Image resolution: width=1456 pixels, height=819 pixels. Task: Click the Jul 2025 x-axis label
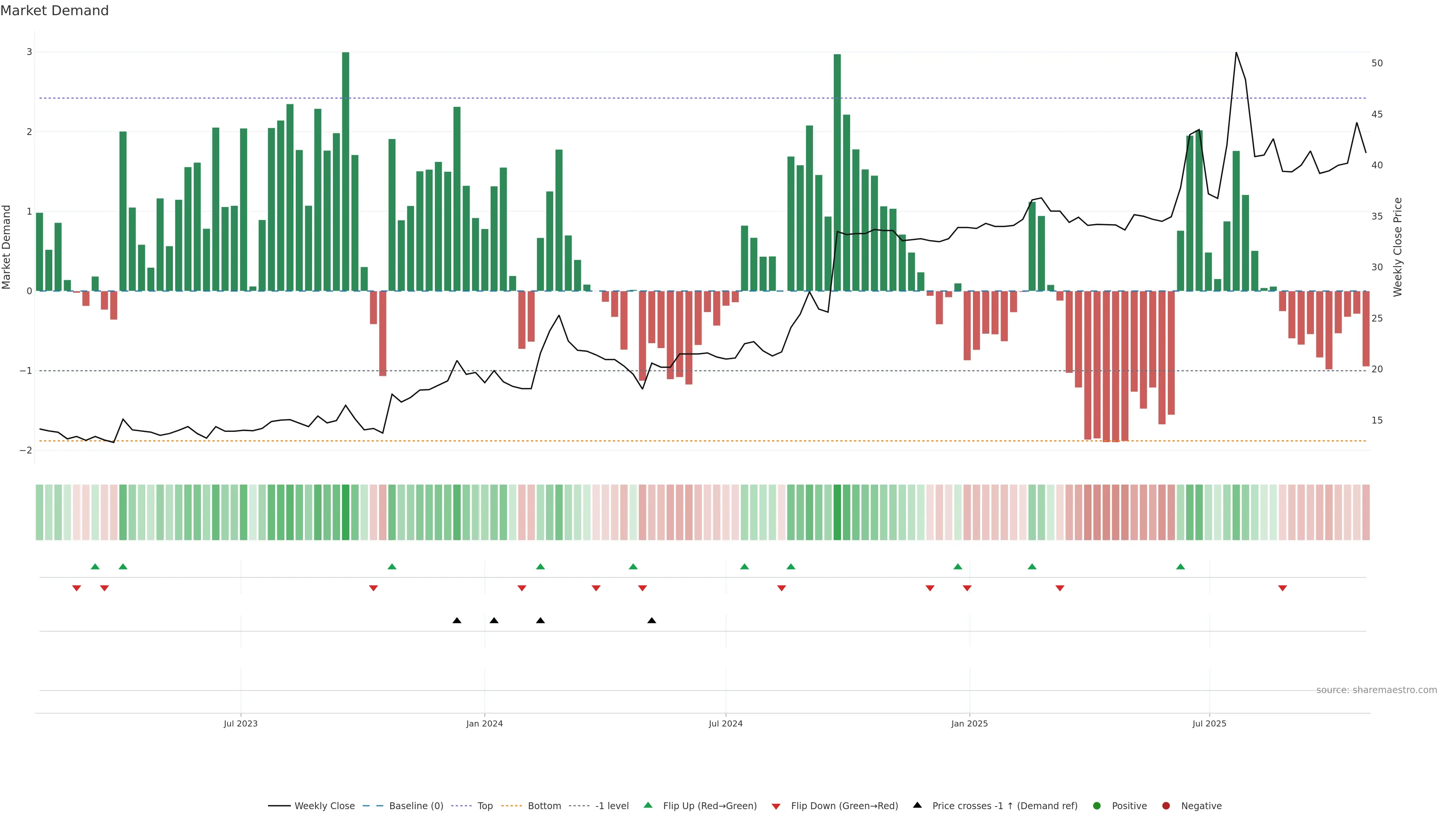click(1209, 723)
